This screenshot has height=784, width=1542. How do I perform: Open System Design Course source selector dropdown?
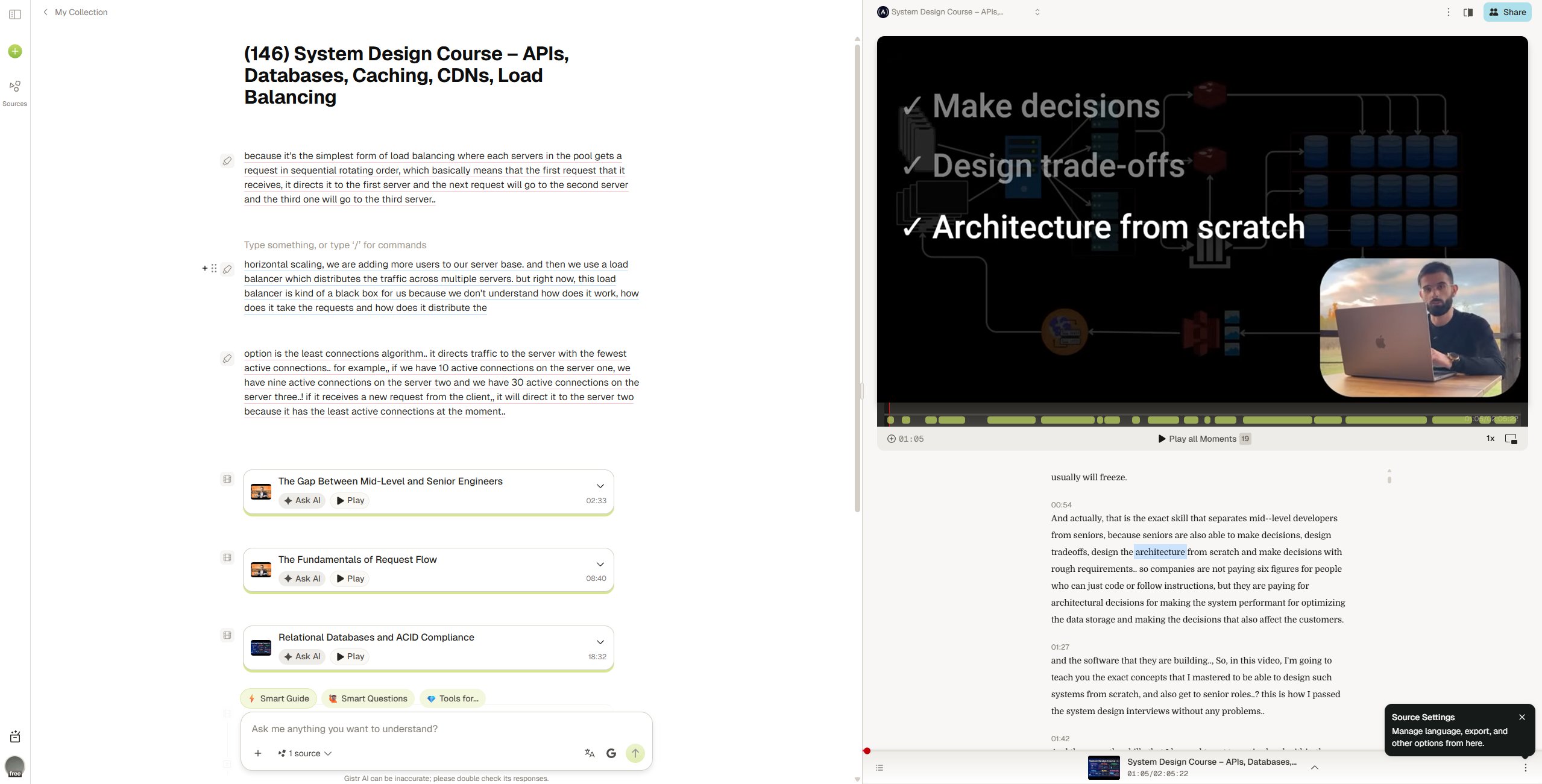958,12
